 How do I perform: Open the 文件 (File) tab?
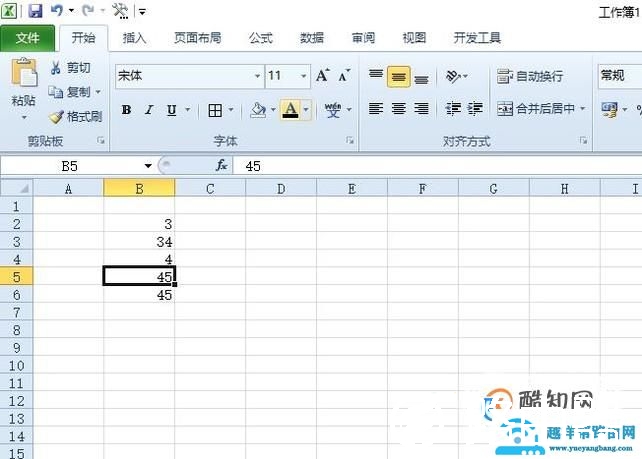[27, 38]
